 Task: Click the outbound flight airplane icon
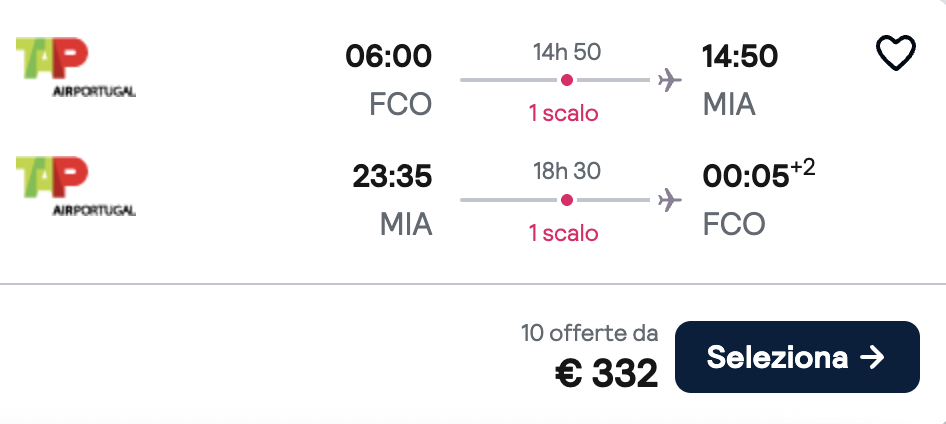point(669,80)
